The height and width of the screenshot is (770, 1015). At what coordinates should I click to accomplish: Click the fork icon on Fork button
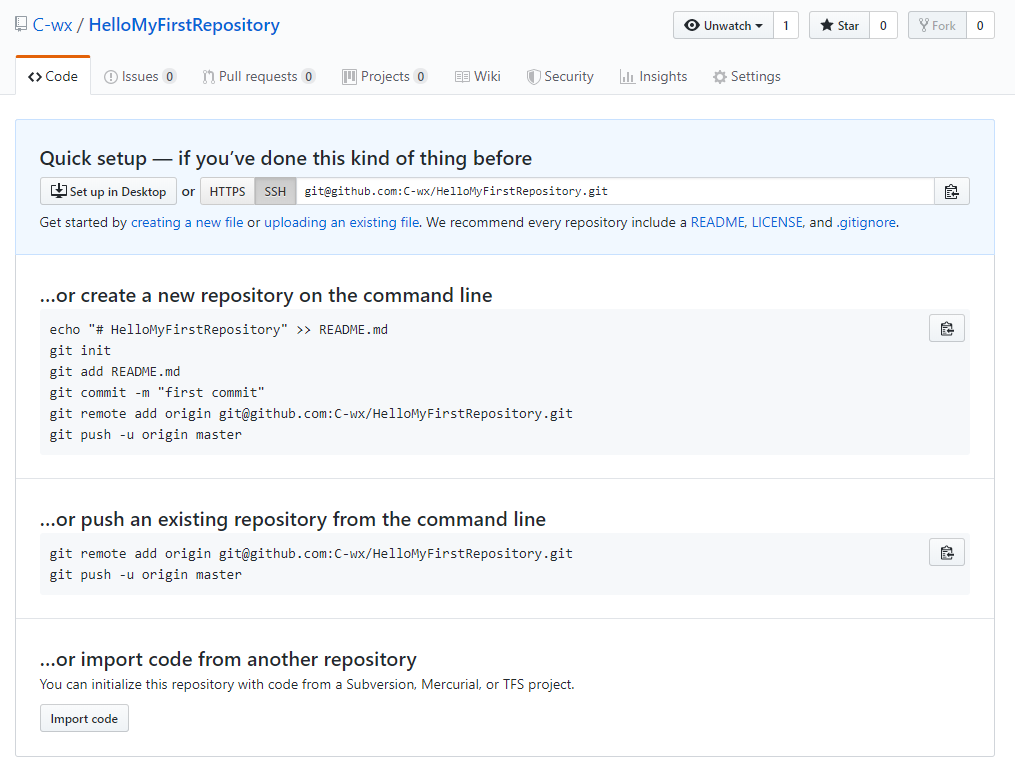pos(924,25)
